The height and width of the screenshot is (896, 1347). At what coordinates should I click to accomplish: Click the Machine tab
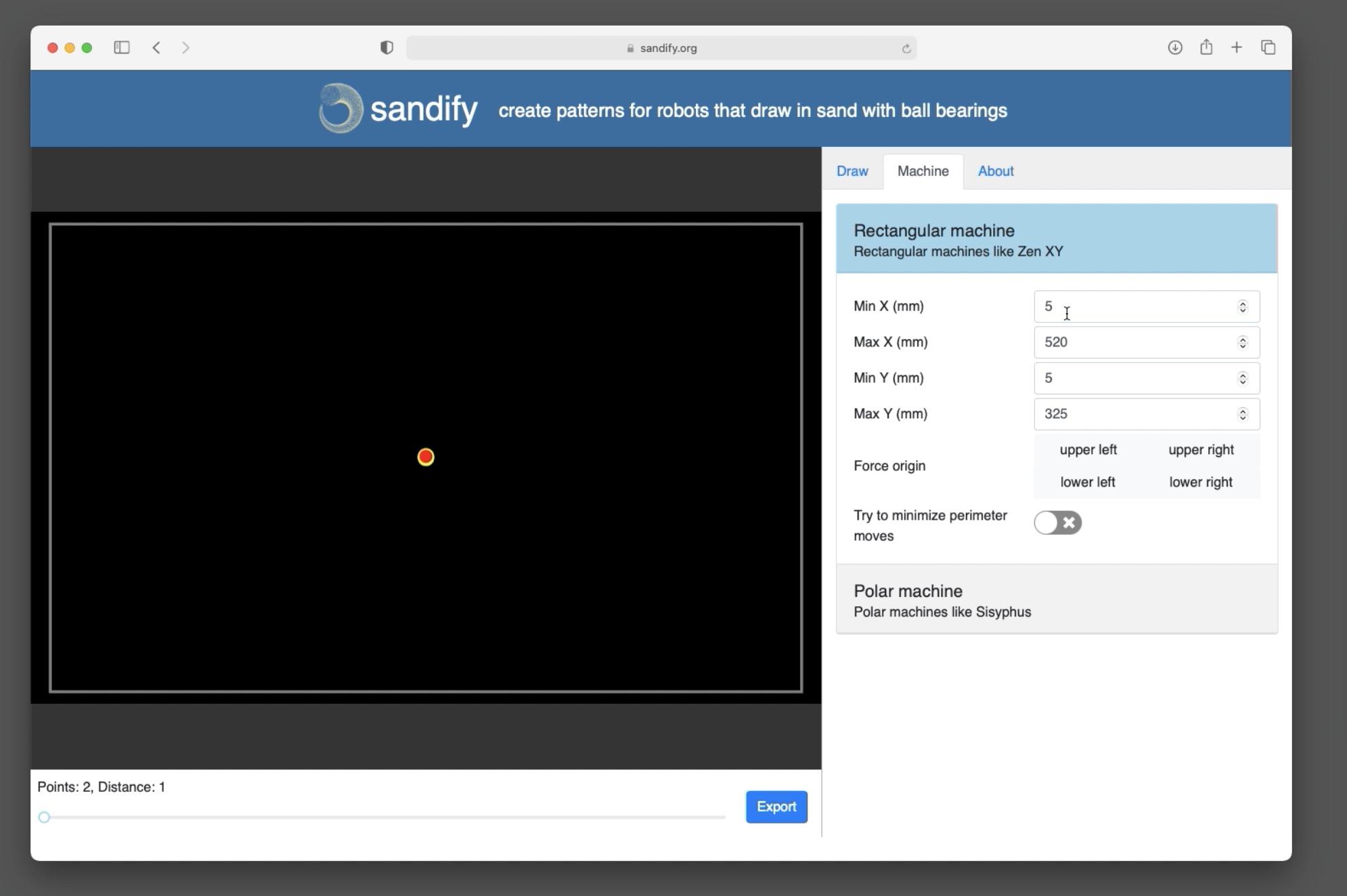pyautogui.click(x=922, y=171)
